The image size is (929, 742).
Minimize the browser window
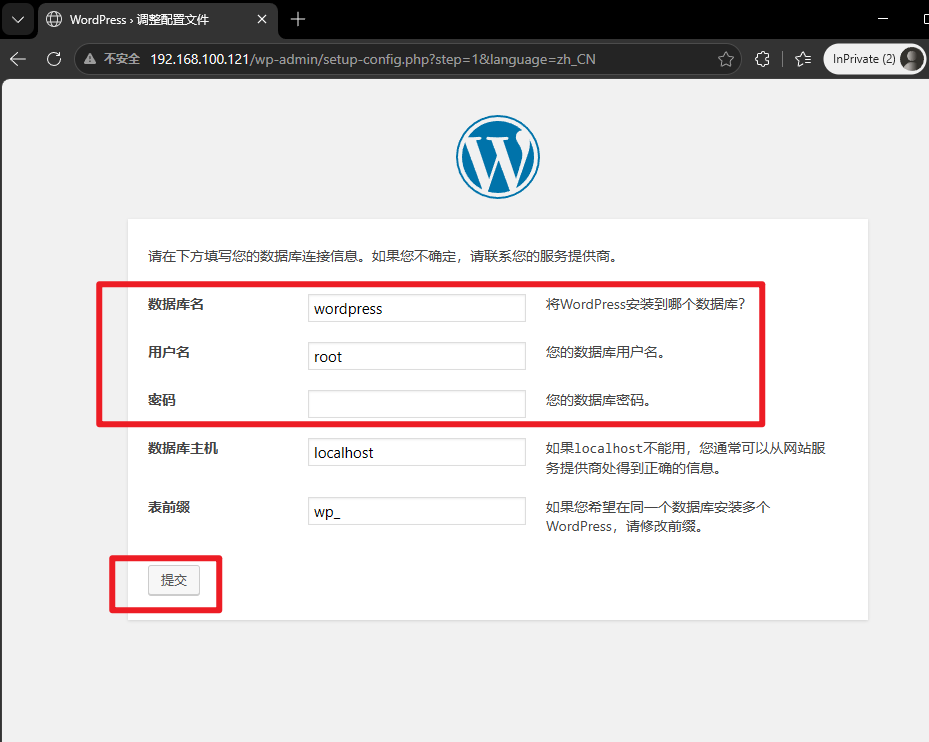tap(883, 19)
